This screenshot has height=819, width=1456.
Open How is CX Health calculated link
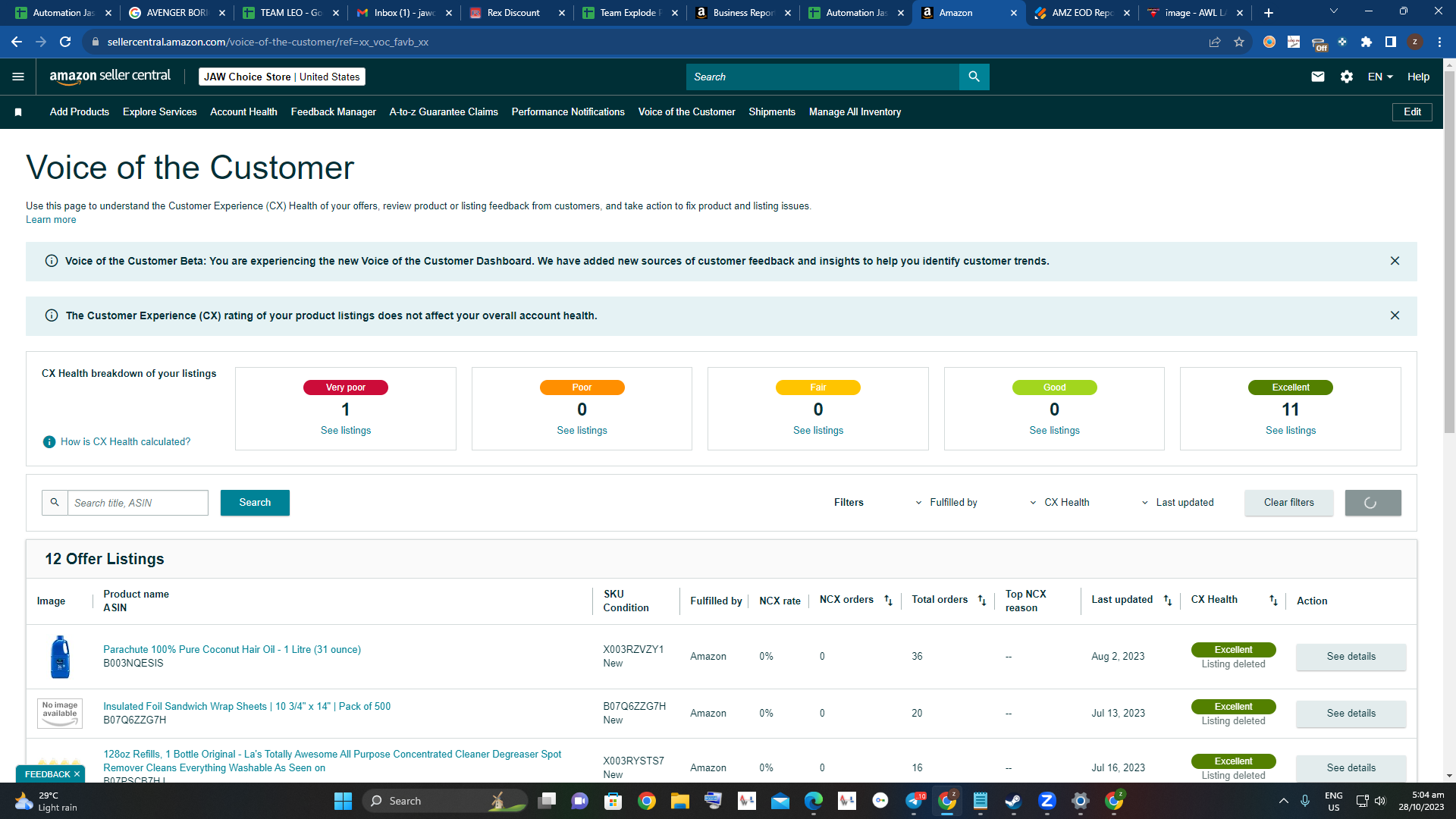125,442
